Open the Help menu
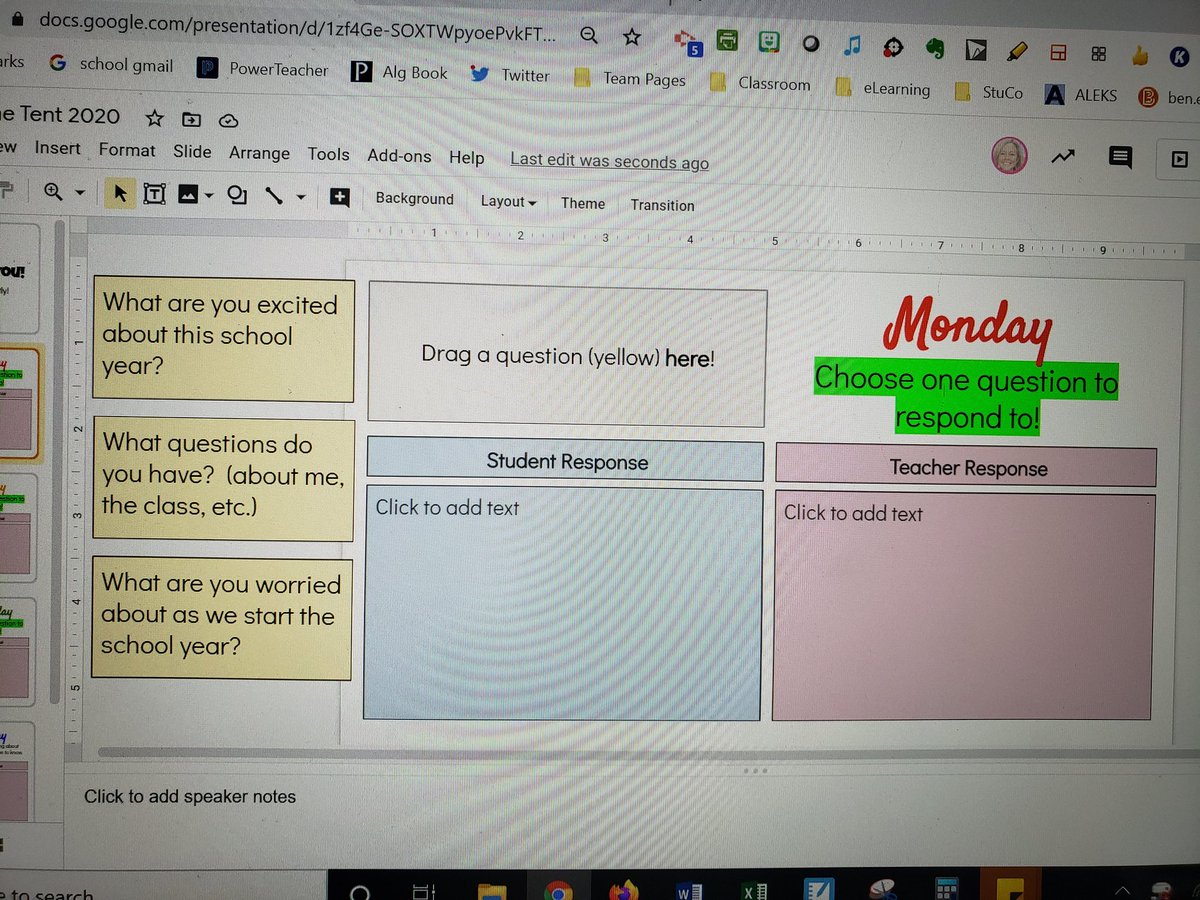Screen dimensions: 1200x900 (x=466, y=158)
